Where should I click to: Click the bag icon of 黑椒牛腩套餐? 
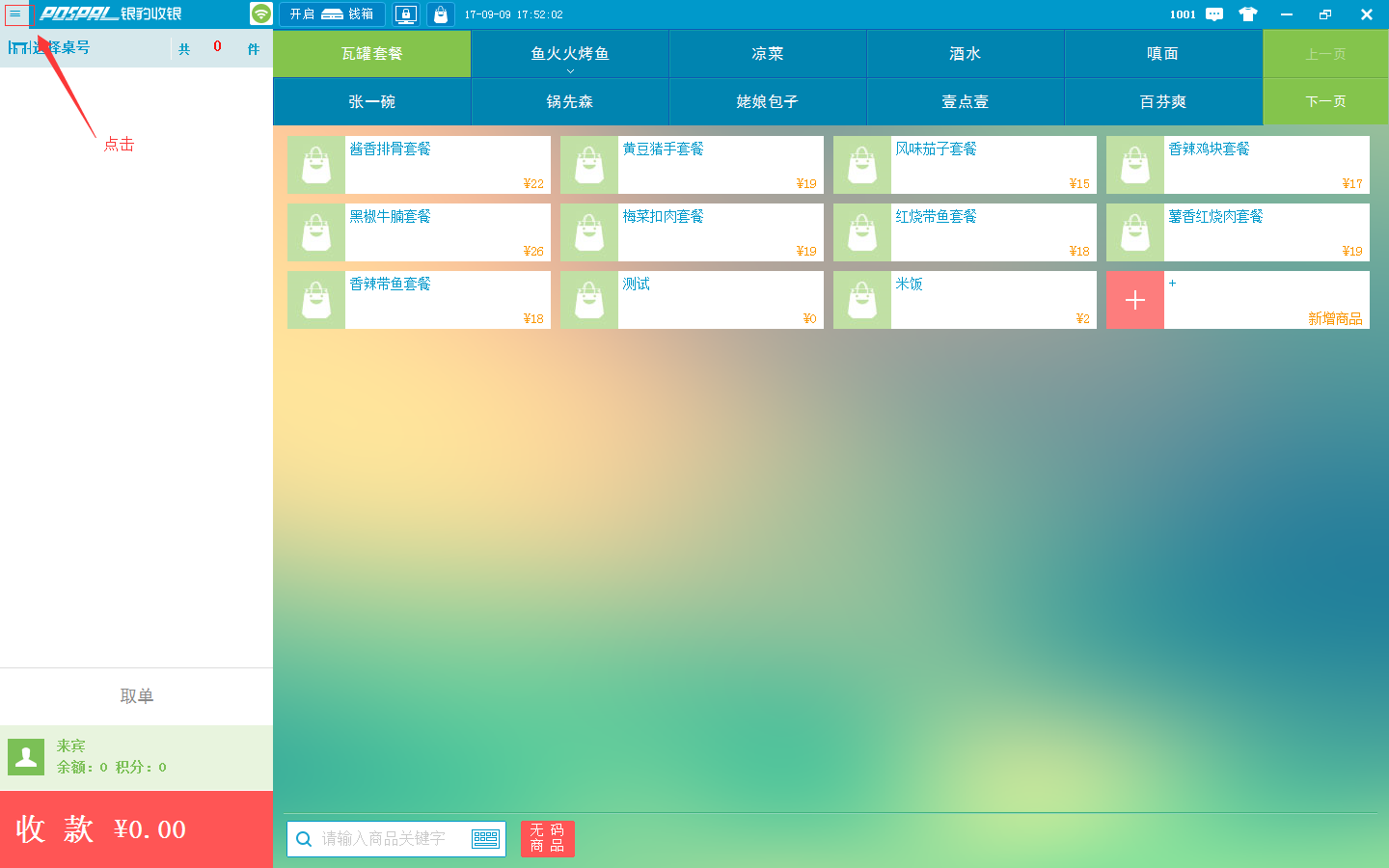316,232
